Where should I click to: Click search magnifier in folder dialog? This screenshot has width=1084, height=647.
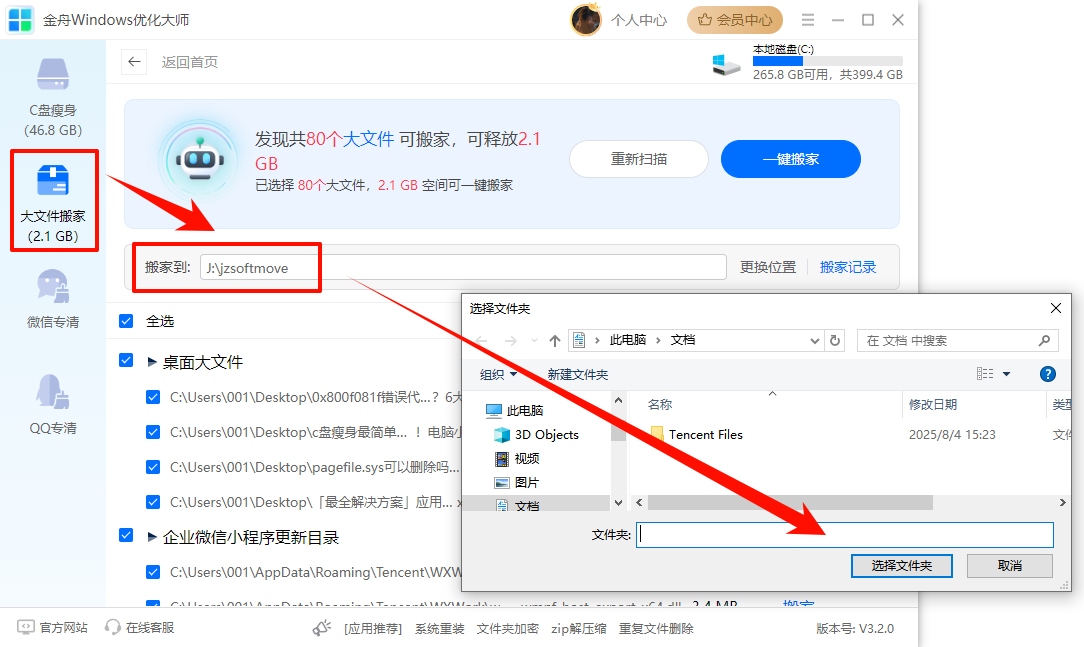(1044, 340)
